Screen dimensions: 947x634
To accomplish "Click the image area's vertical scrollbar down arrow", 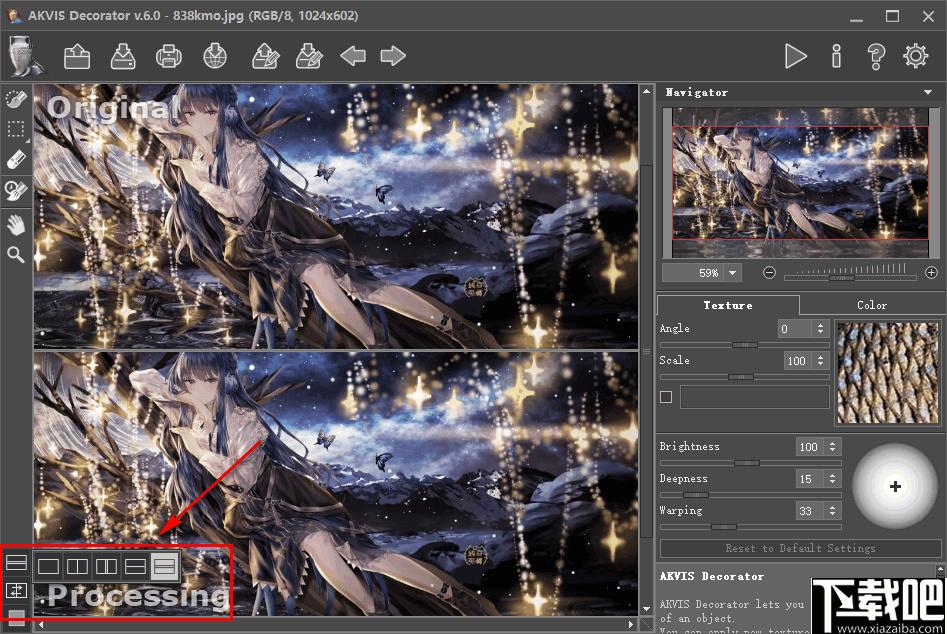I will click(646, 609).
